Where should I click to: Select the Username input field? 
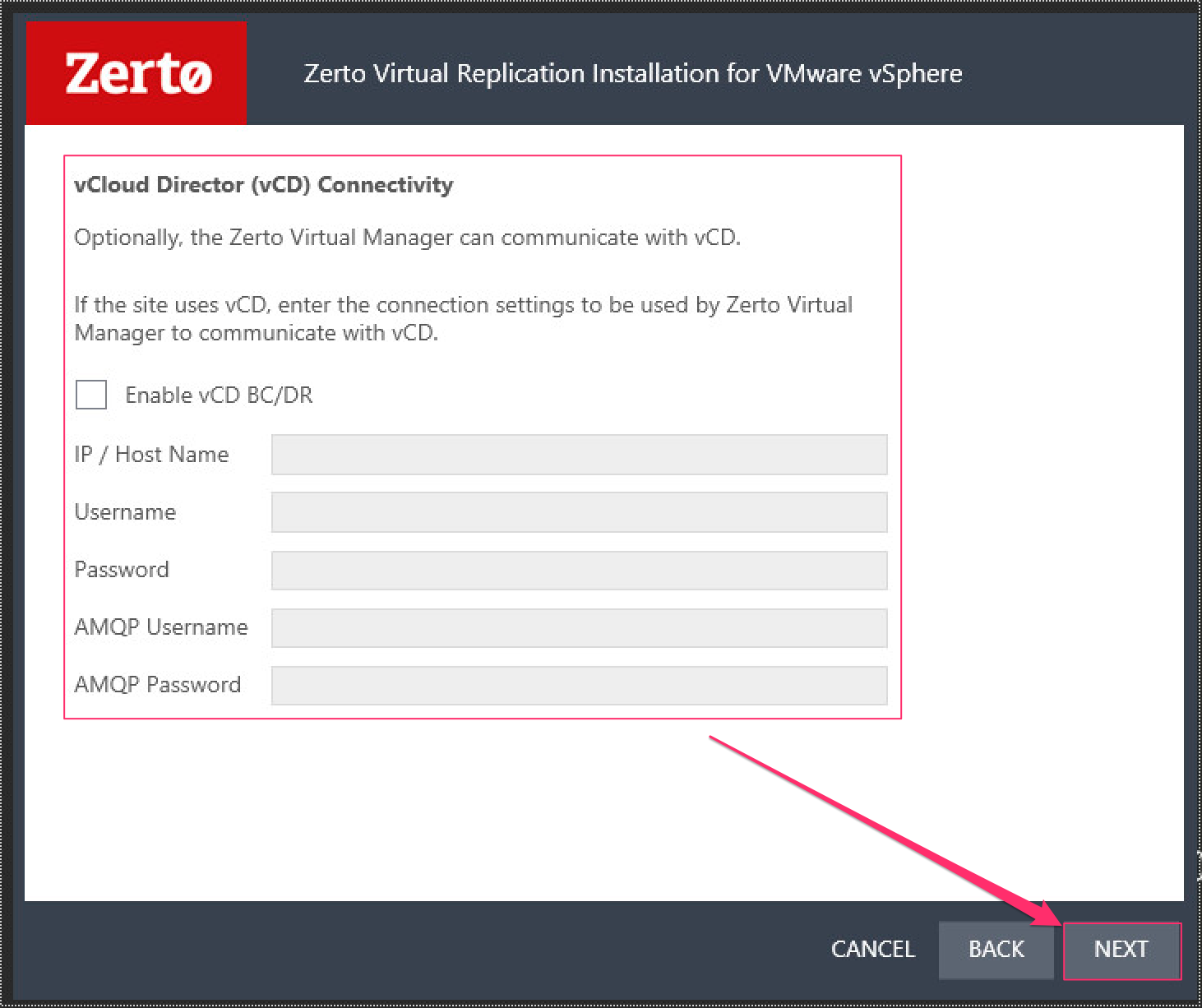click(x=578, y=511)
